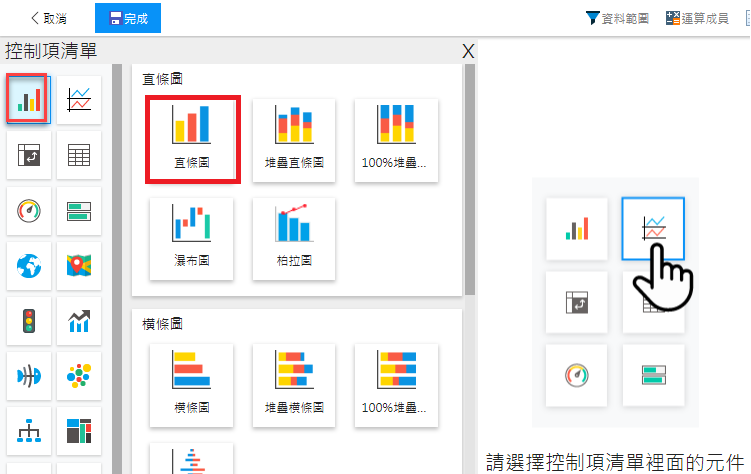Click the 完成 finish button
The height and width of the screenshot is (474, 751).
(x=127, y=18)
